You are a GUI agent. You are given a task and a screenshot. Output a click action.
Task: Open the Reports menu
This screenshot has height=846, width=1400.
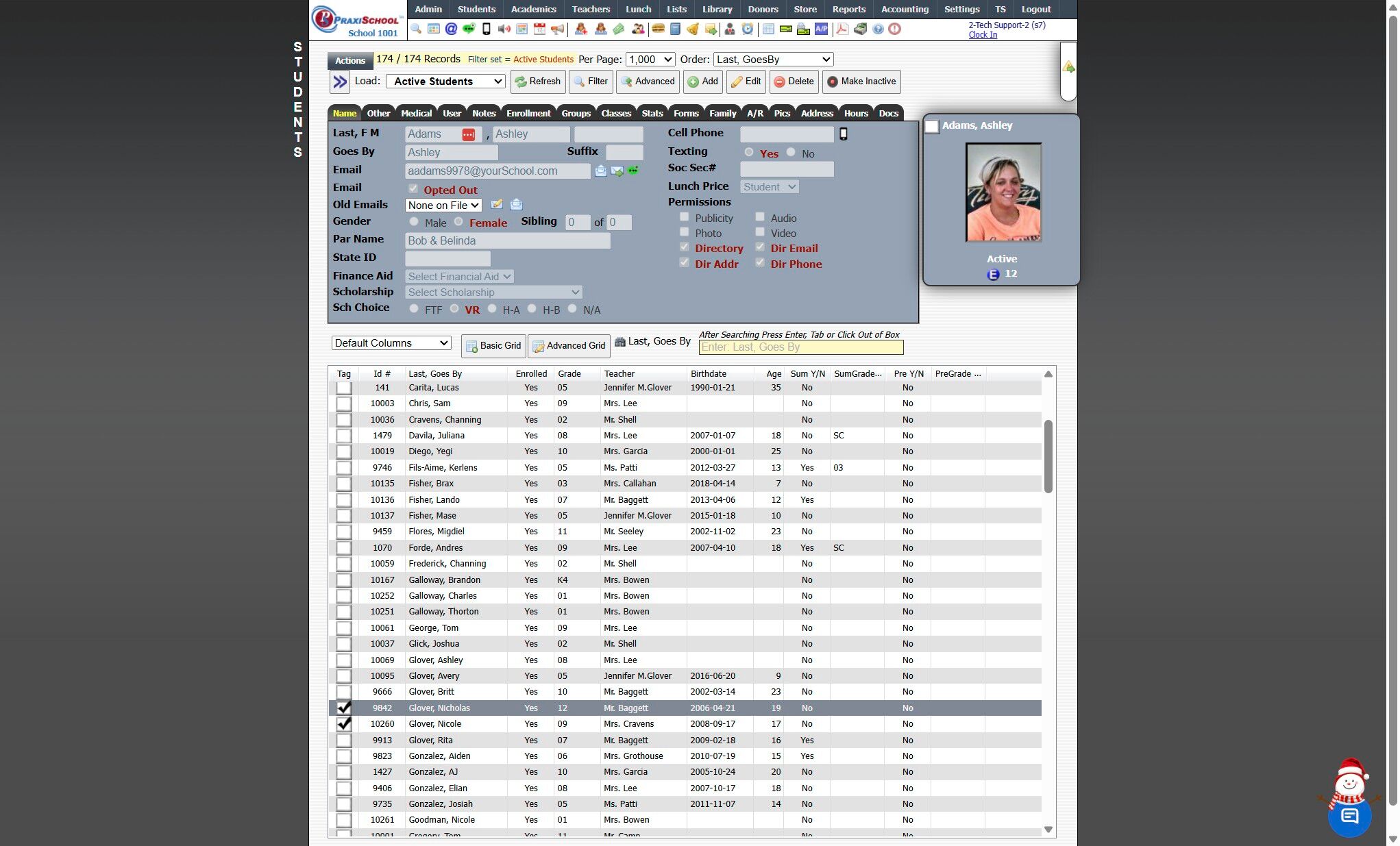coord(848,9)
